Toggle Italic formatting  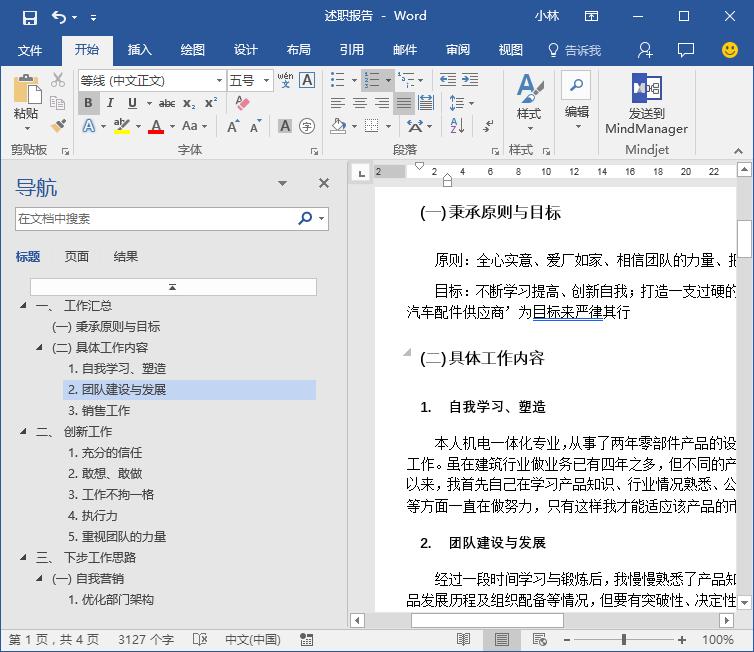[110, 103]
